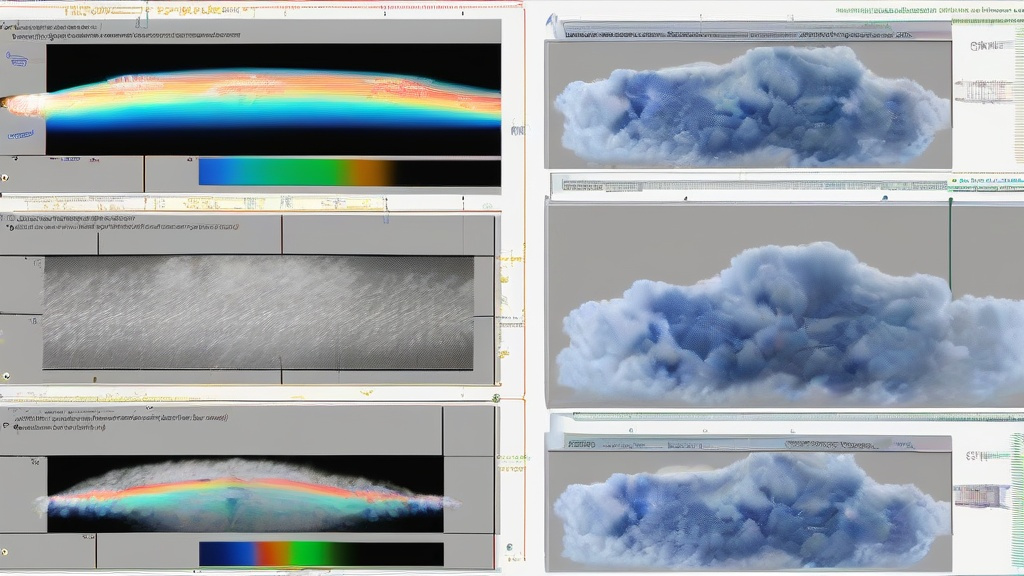The height and width of the screenshot is (576, 1024).
Task: Expand the header bar above the bottom-right cloud
Action: [750, 443]
